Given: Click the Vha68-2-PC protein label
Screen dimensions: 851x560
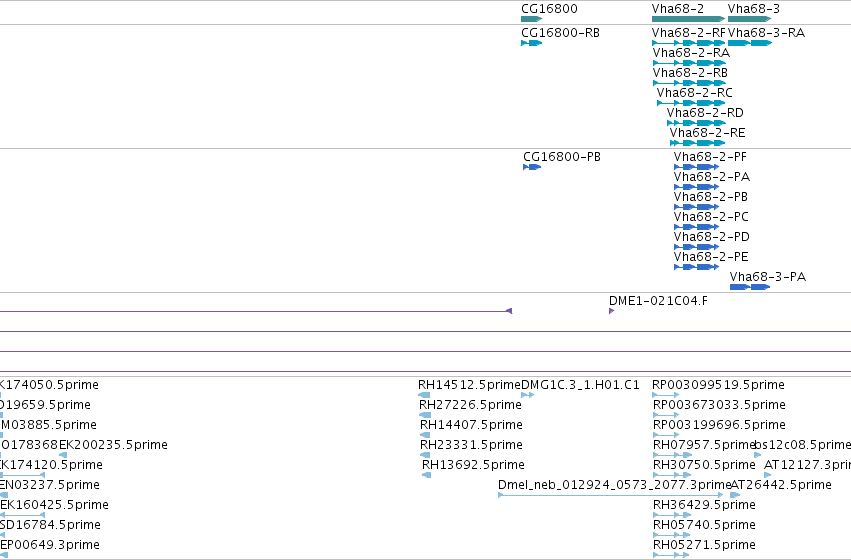Looking at the screenshot, I should [711, 217].
